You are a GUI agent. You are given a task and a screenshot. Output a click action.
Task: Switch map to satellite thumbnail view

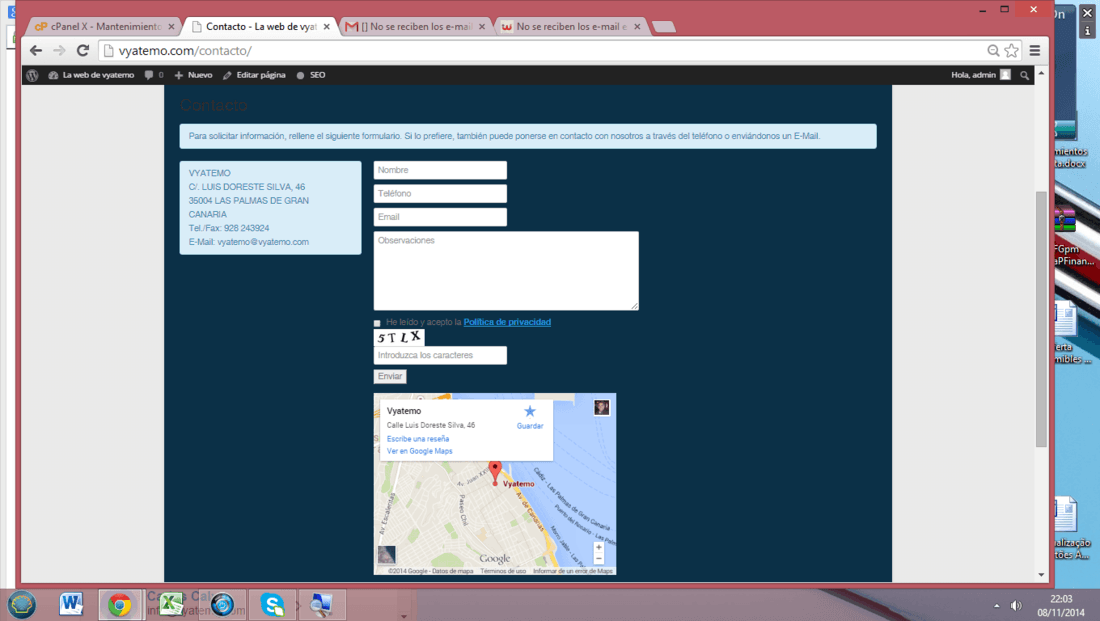387,554
